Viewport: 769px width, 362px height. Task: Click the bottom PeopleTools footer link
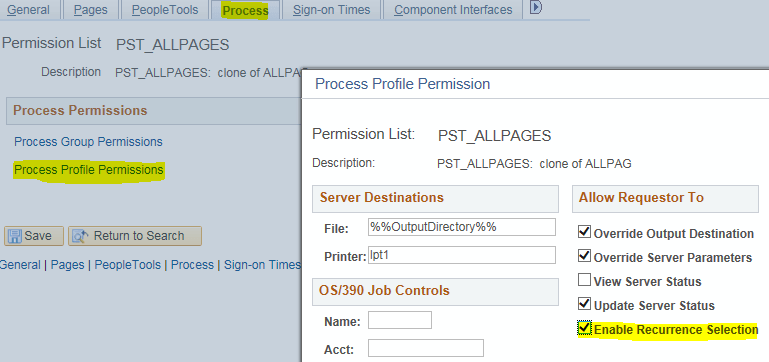coord(128,265)
